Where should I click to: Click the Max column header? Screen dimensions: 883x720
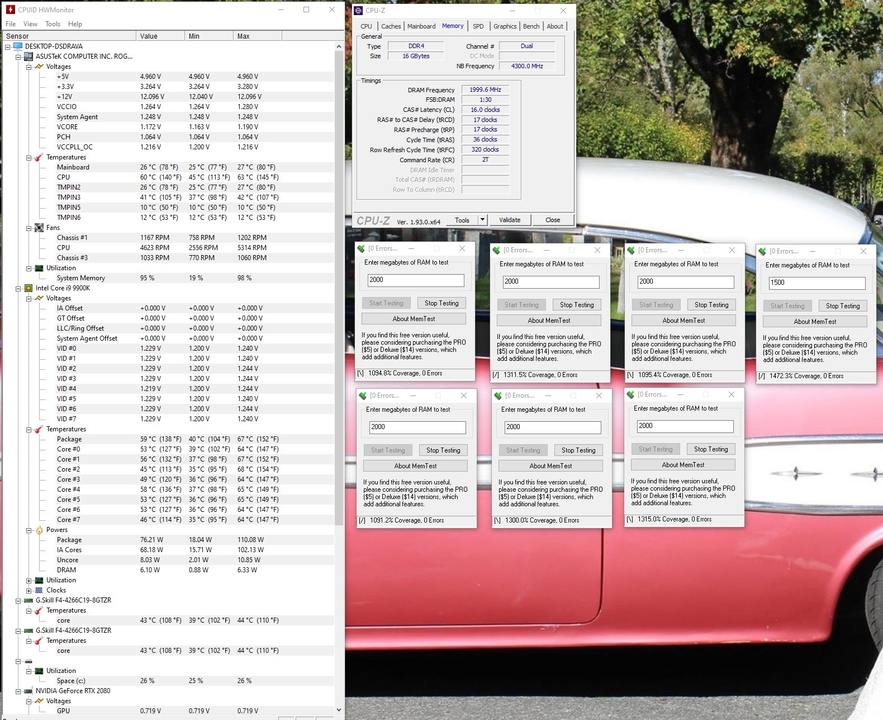(x=257, y=36)
